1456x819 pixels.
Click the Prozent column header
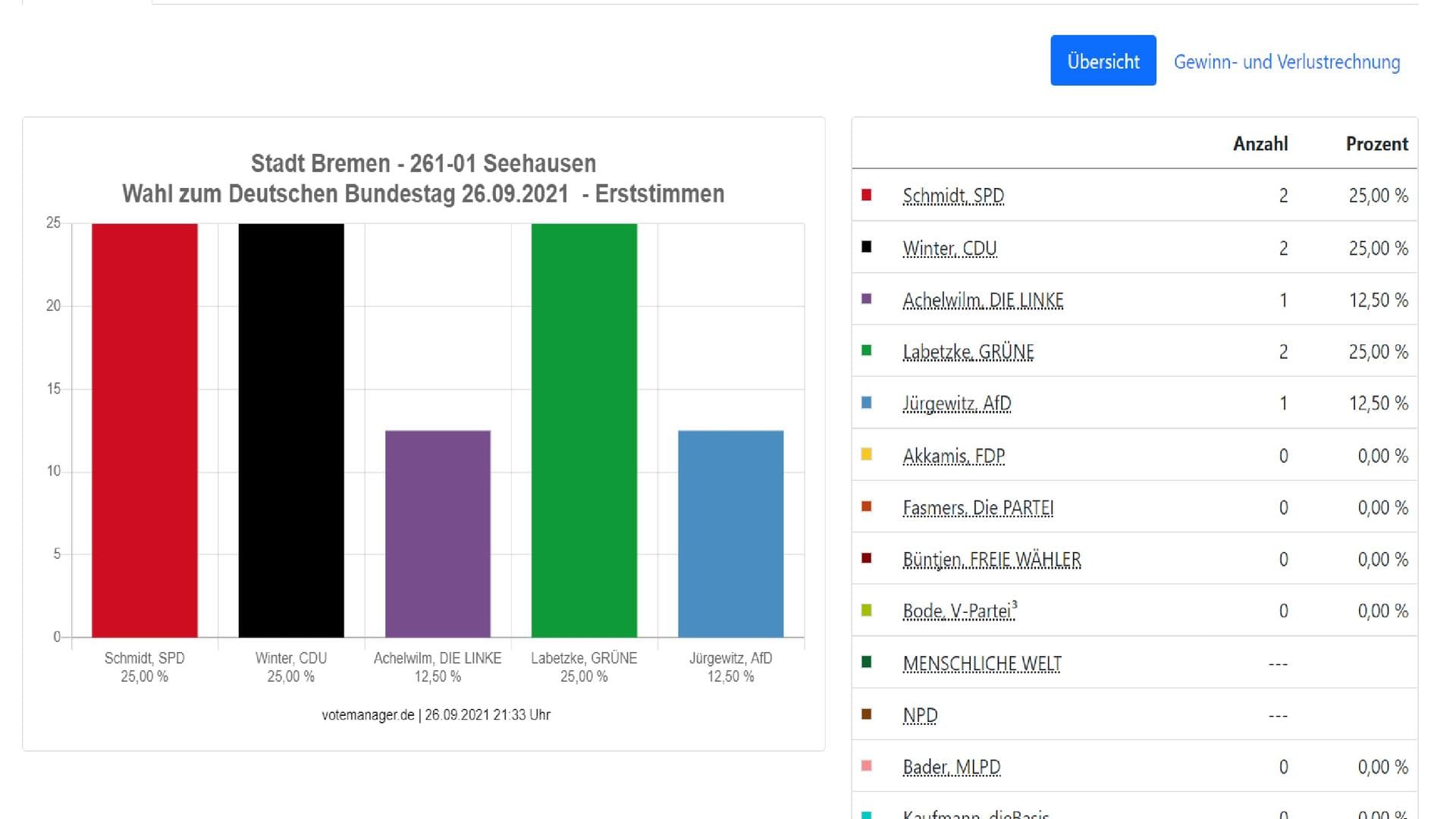pyautogui.click(x=1377, y=144)
